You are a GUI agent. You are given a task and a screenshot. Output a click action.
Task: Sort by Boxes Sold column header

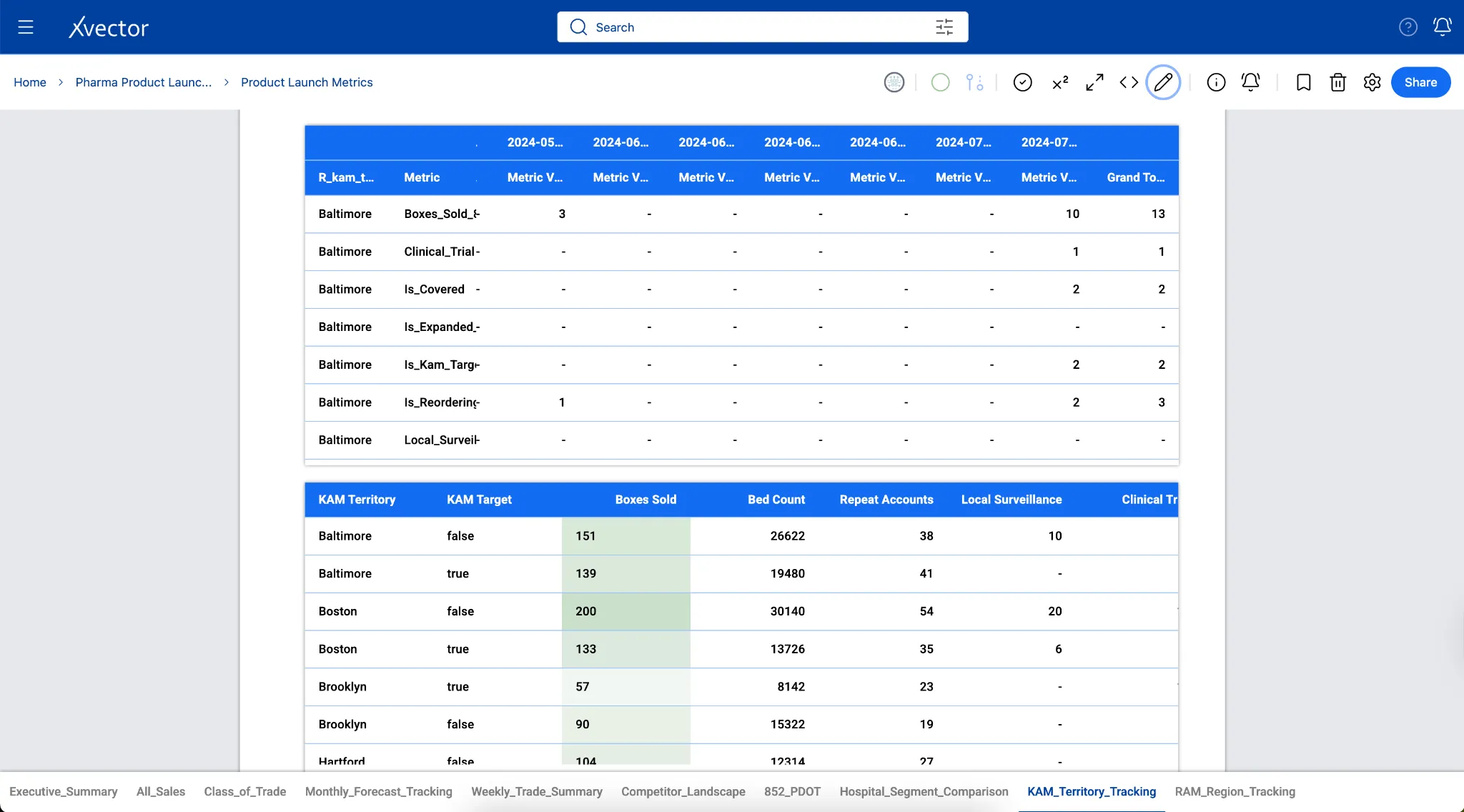click(646, 500)
